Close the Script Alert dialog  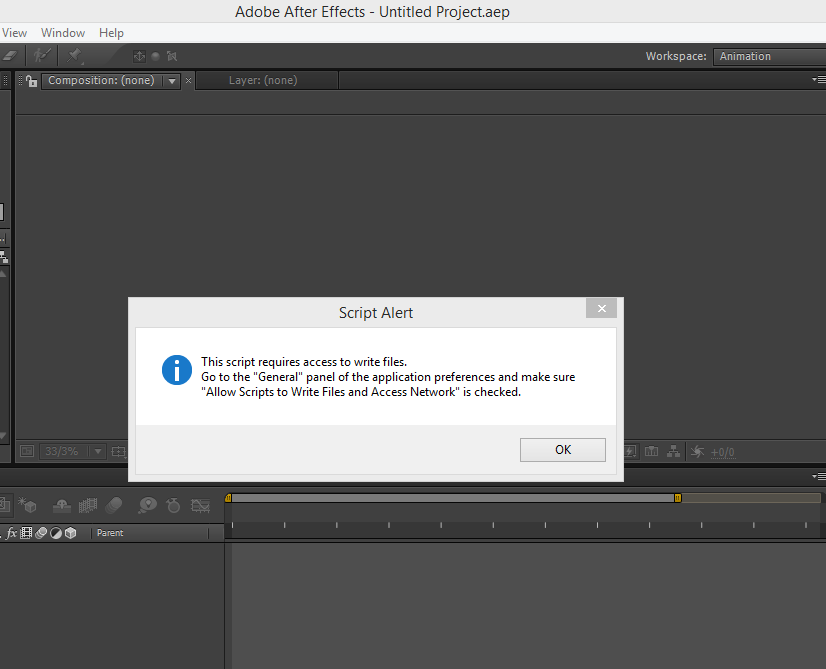[x=602, y=308]
